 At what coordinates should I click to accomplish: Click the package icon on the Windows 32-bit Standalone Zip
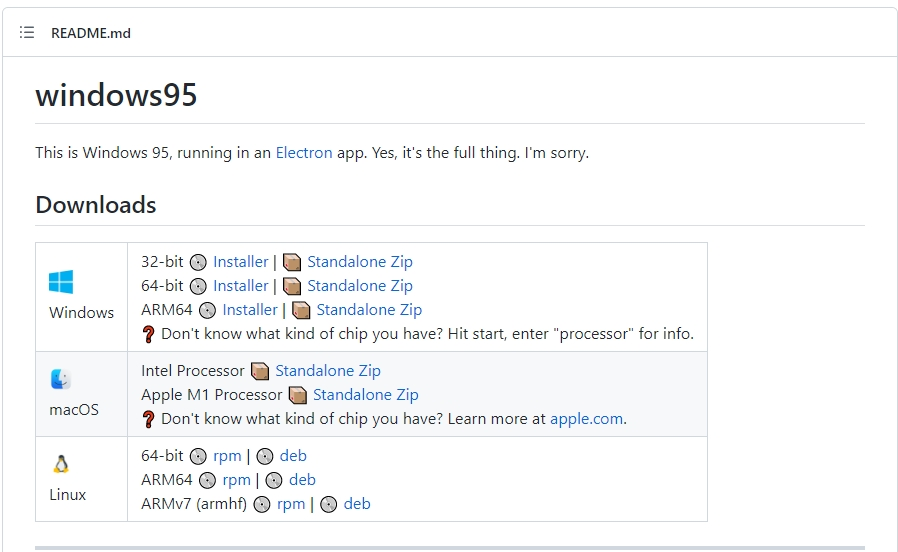tap(292, 262)
